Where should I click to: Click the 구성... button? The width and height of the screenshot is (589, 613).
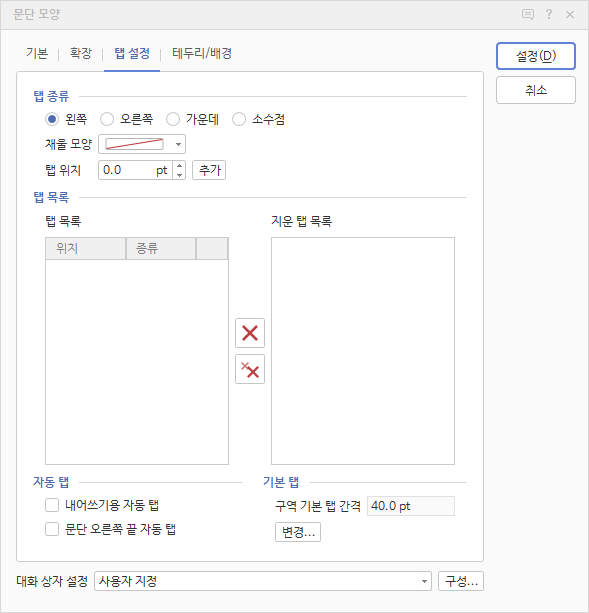pyautogui.click(x=461, y=581)
